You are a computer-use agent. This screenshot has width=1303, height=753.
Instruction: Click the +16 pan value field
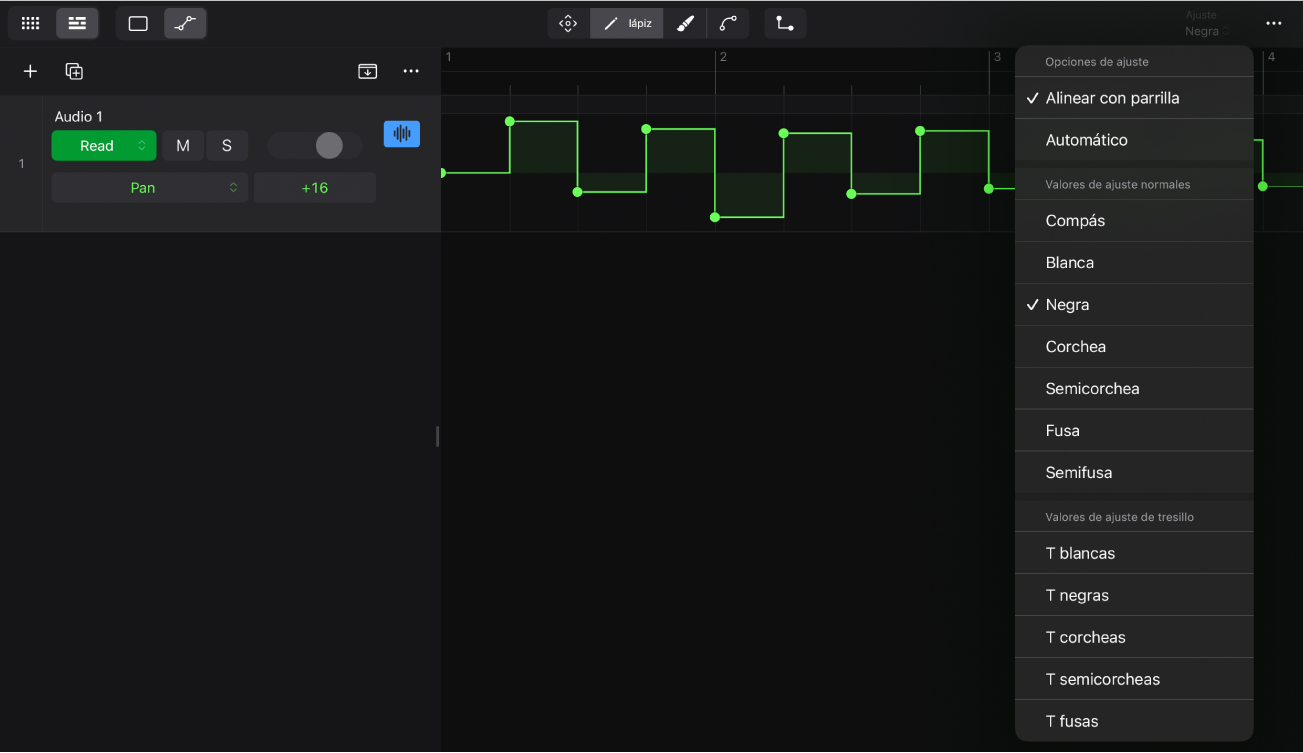pos(315,188)
